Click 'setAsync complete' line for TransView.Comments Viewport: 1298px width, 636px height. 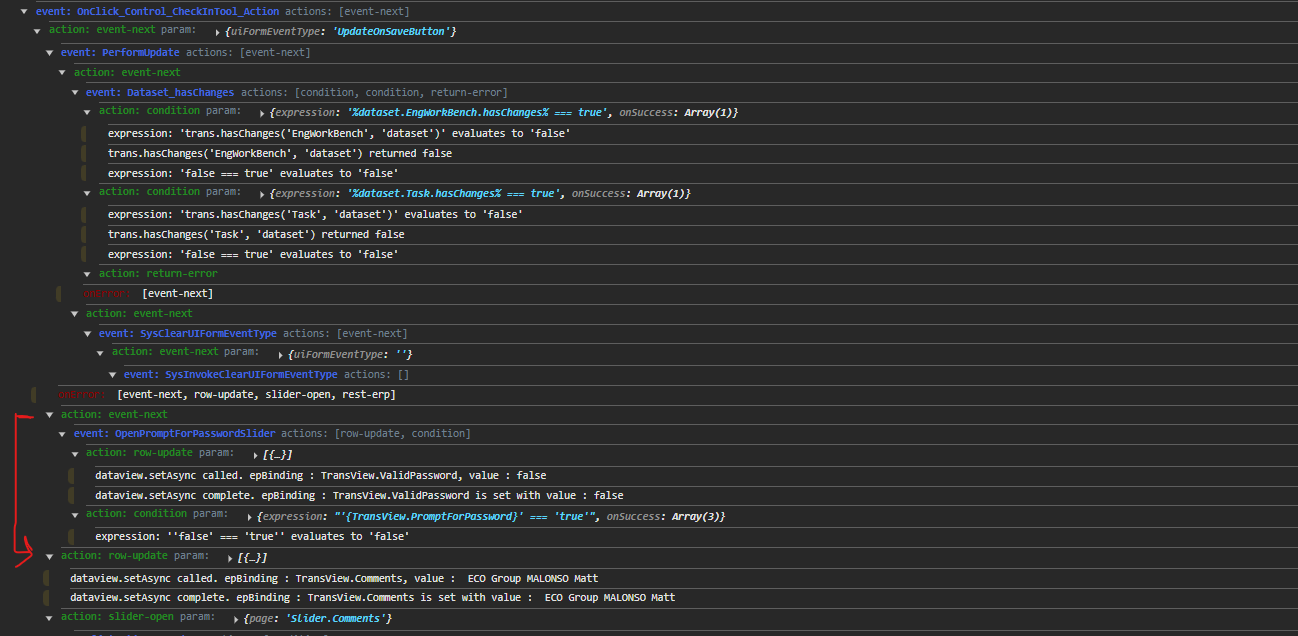373,598
